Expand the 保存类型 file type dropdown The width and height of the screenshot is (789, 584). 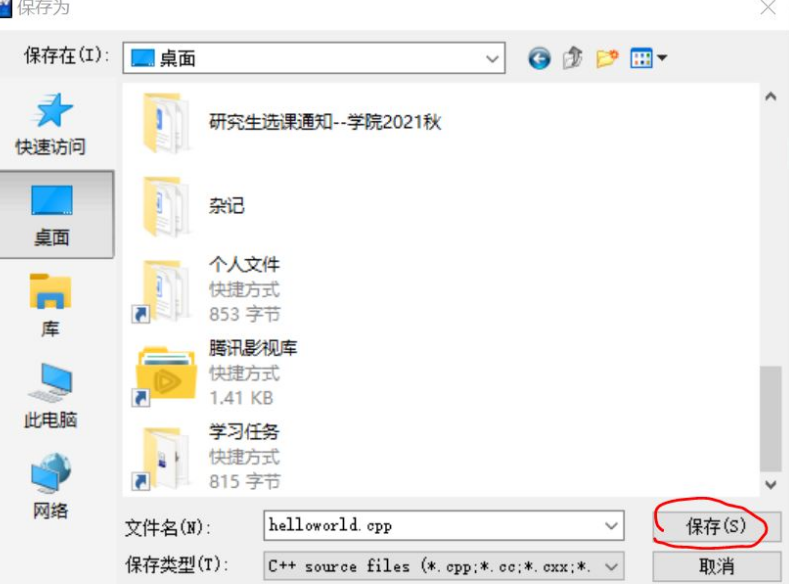click(611, 567)
